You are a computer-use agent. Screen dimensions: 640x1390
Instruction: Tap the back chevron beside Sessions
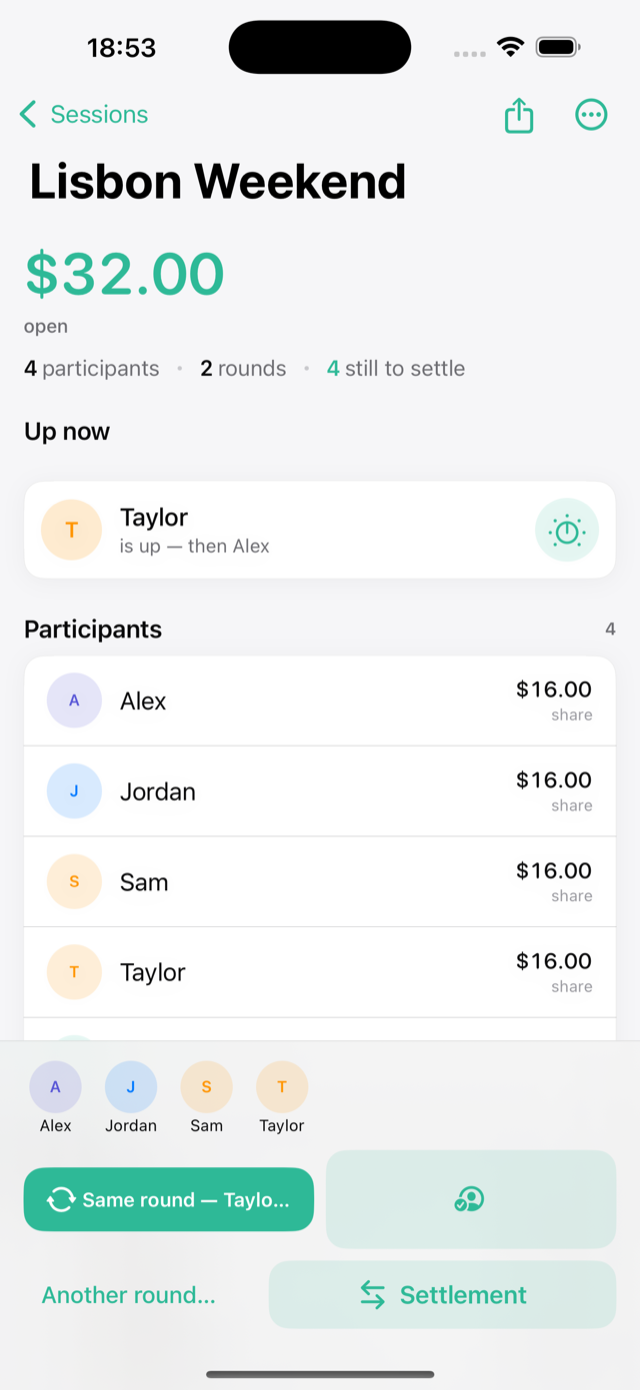pyautogui.click(x=28, y=115)
